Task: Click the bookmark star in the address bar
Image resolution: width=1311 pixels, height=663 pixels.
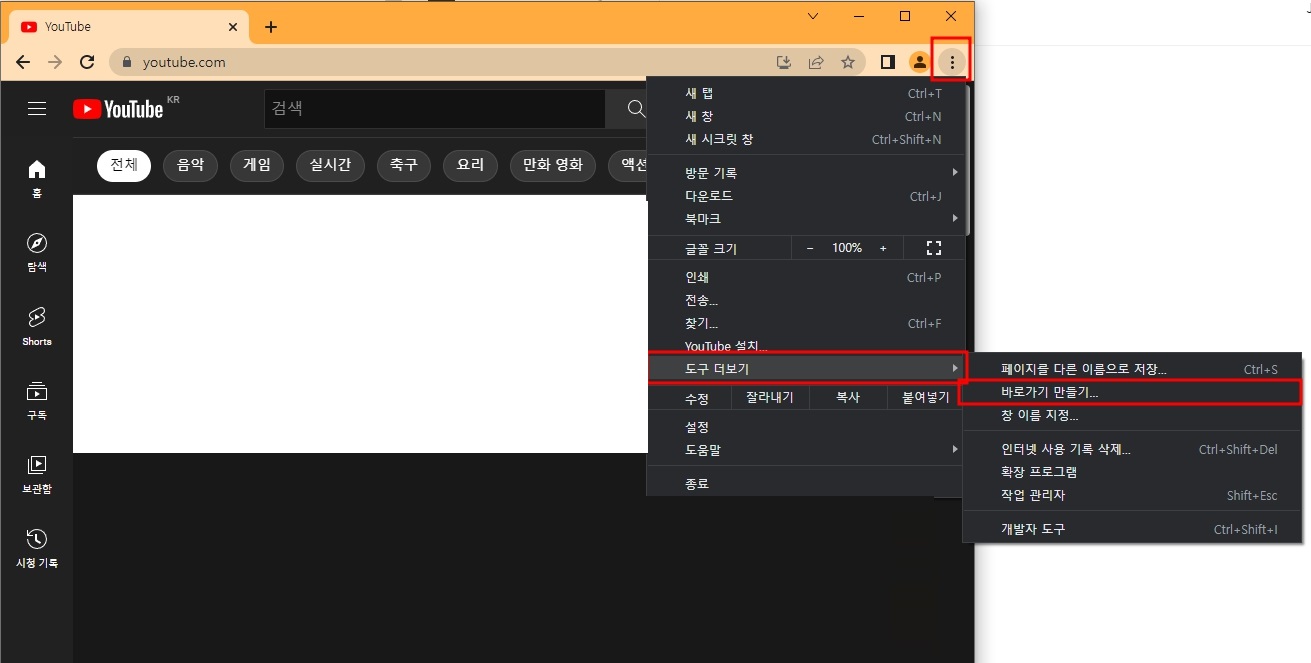Action: (x=848, y=61)
